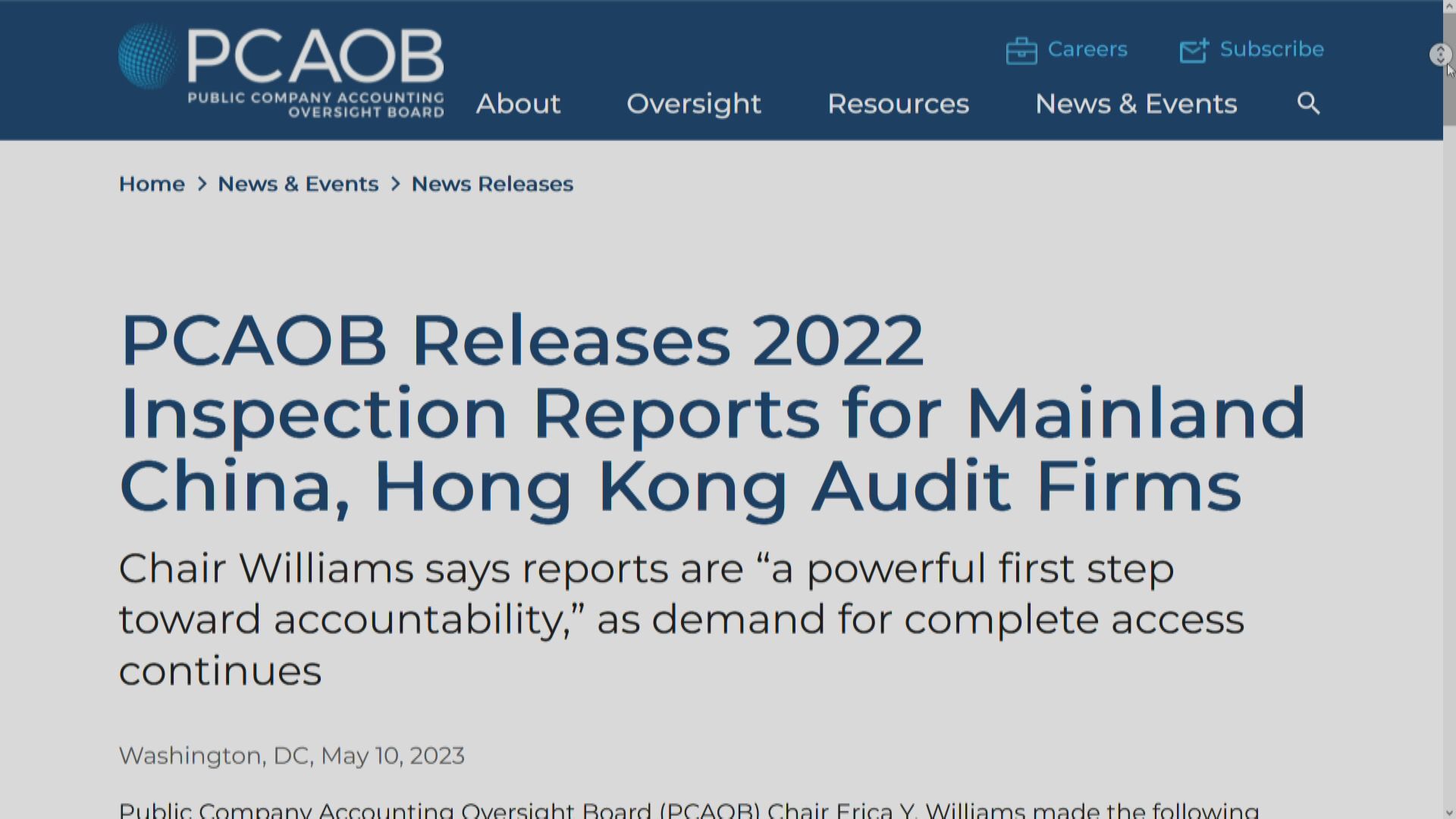The height and width of the screenshot is (819, 1456).
Task: Click the Subscribe text link
Action: [x=1271, y=49]
